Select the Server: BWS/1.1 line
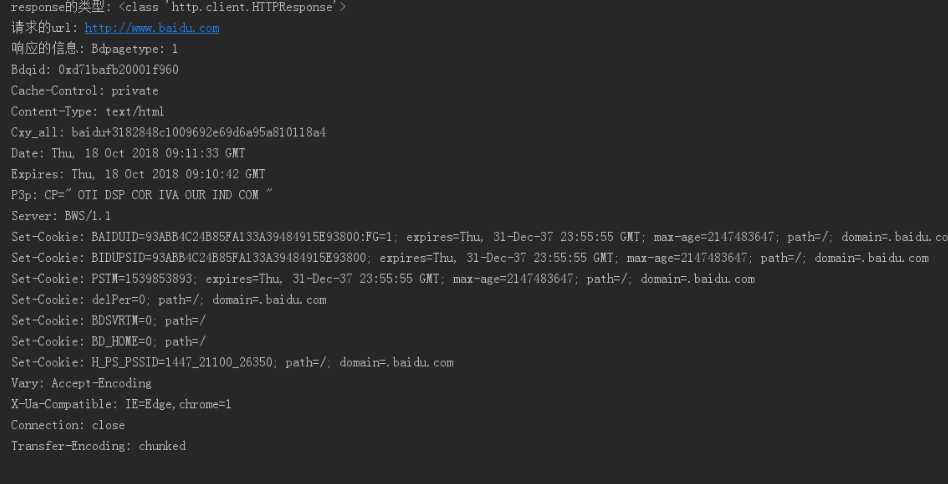Image resolution: width=948 pixels, height=484 pixels. [x=61, y=216]
